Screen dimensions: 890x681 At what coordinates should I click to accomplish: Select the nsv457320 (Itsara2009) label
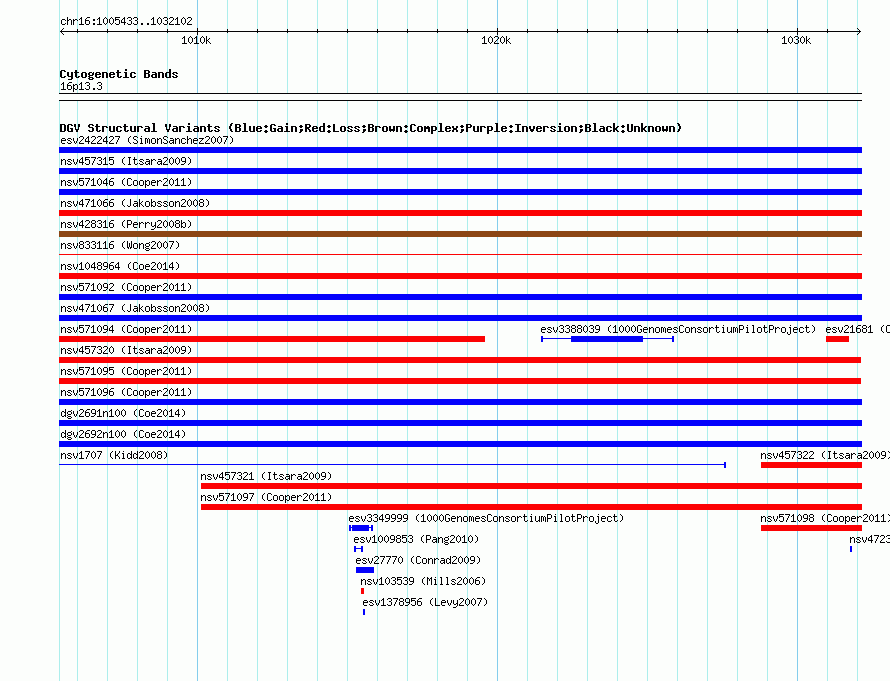(x=126, y=350)
